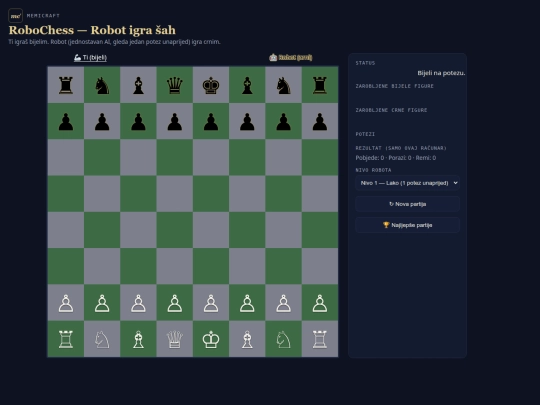Click the black king piece
The image size is (540, 405).
click(x=211, y=85)
